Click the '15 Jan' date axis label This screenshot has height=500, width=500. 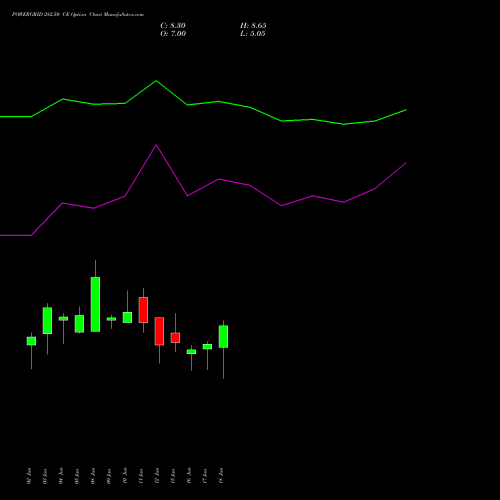[x=173, y=476]
